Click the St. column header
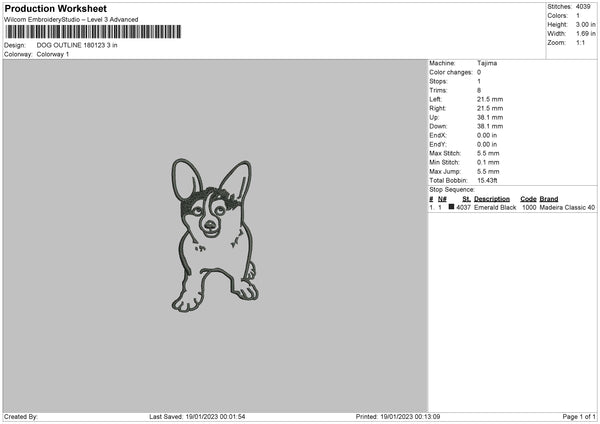 [466, 199]
